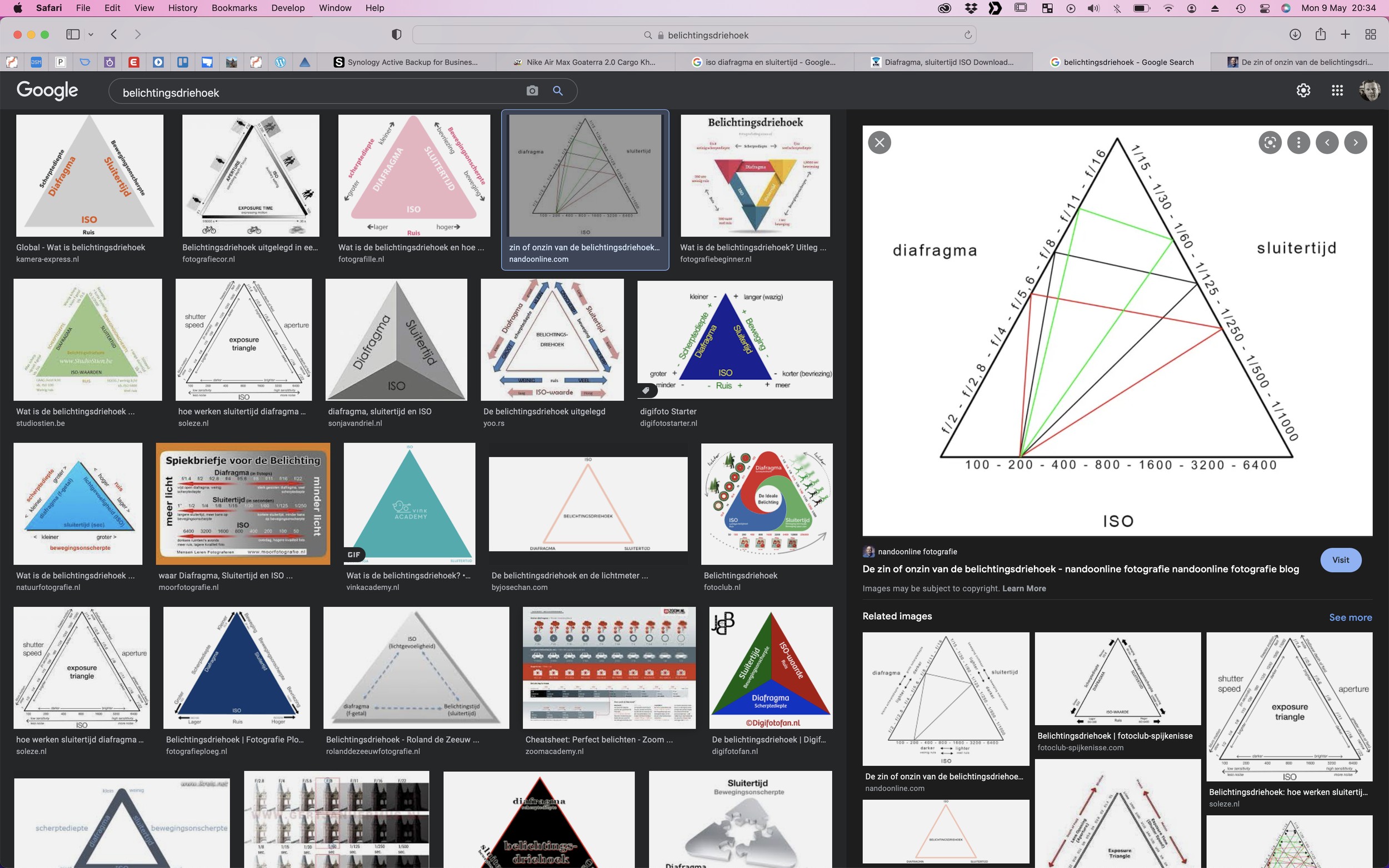The height and width of the screenshot is (868, 1389).
Task: Click See more related images
Action: coord(1350,617)
